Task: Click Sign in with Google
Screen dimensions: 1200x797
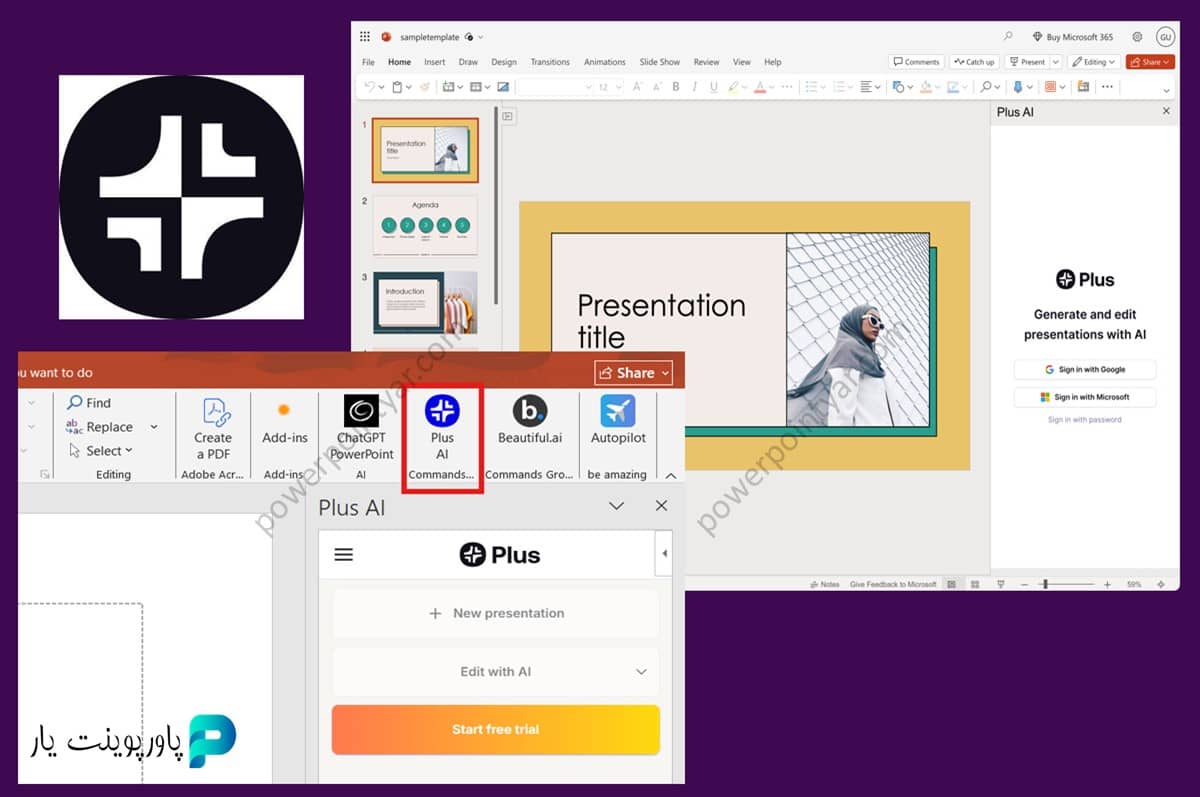Action: pos(1084,369)
